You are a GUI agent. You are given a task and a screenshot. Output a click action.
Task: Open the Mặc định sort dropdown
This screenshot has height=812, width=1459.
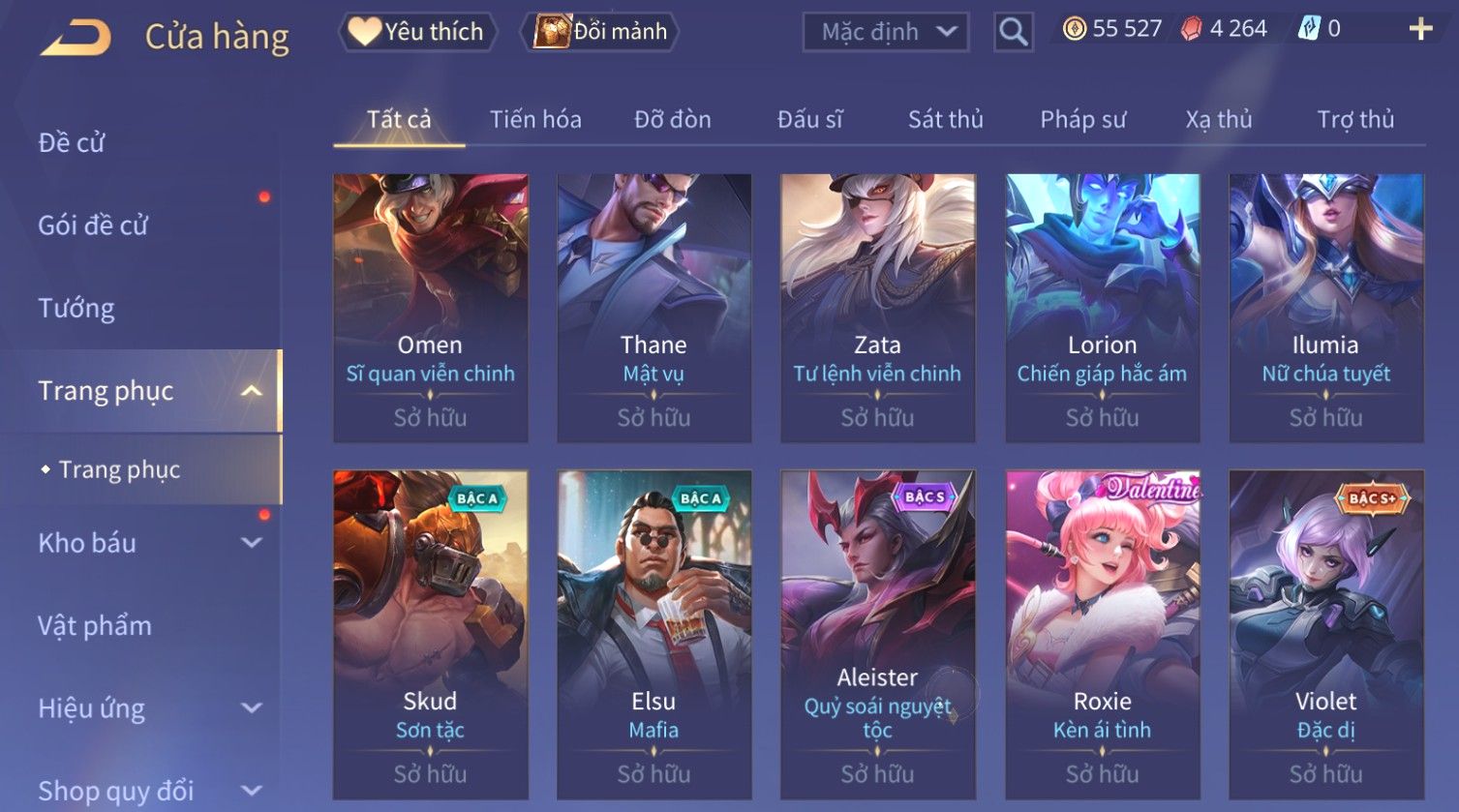tap(886, 32)
